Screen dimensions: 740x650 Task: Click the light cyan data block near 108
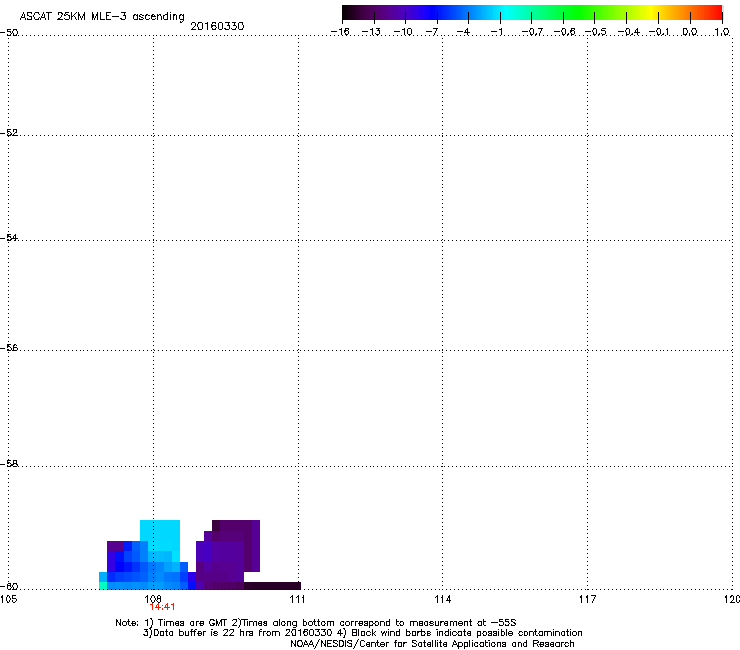coord(160,535)
